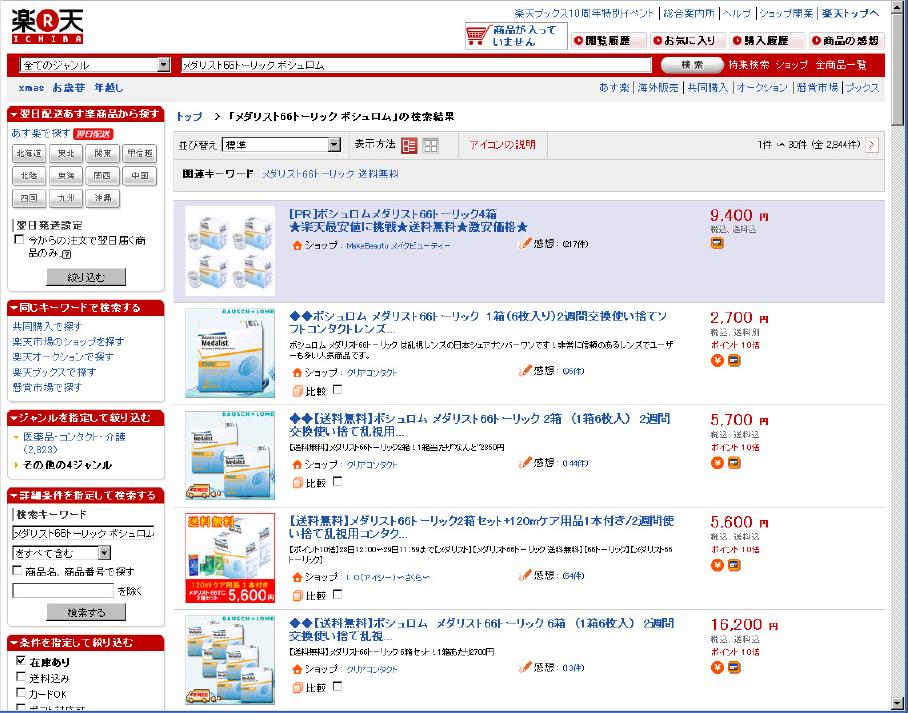Open 閲覧履歴 browsing history
The height and width of the screenshot is (713, 908).
click(608, 41)
